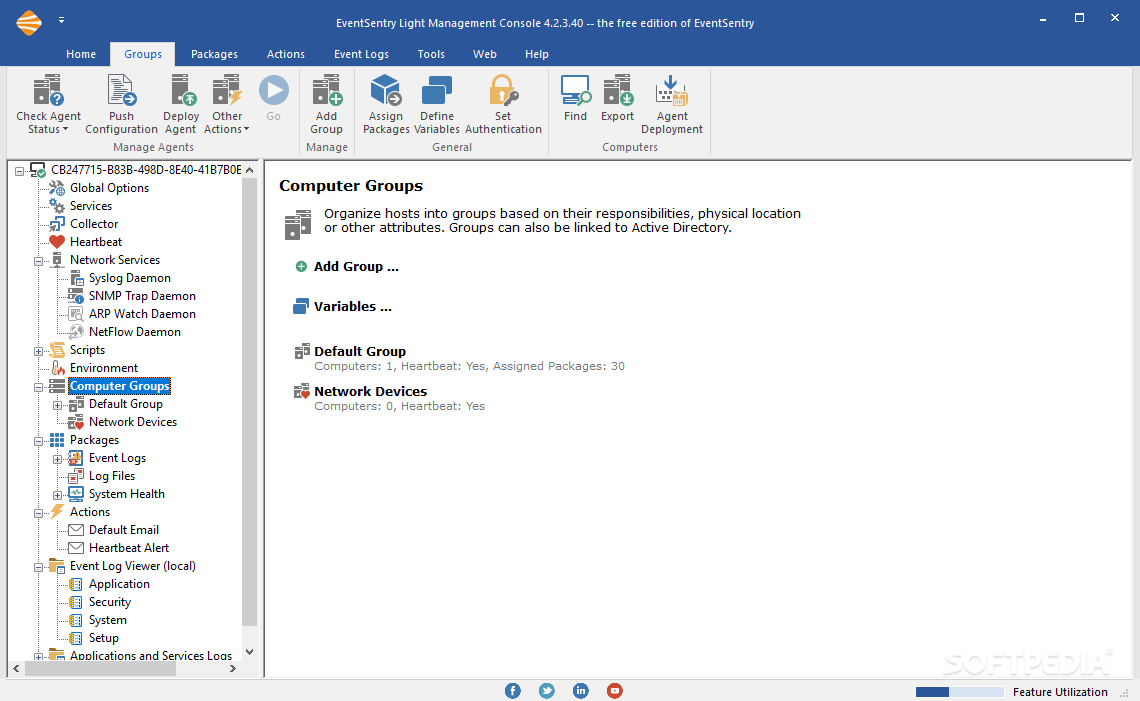Viewport: 1140px width, 701px height.
Task: Switch to the Packages ribbon tab
Action: click(214, 54)
